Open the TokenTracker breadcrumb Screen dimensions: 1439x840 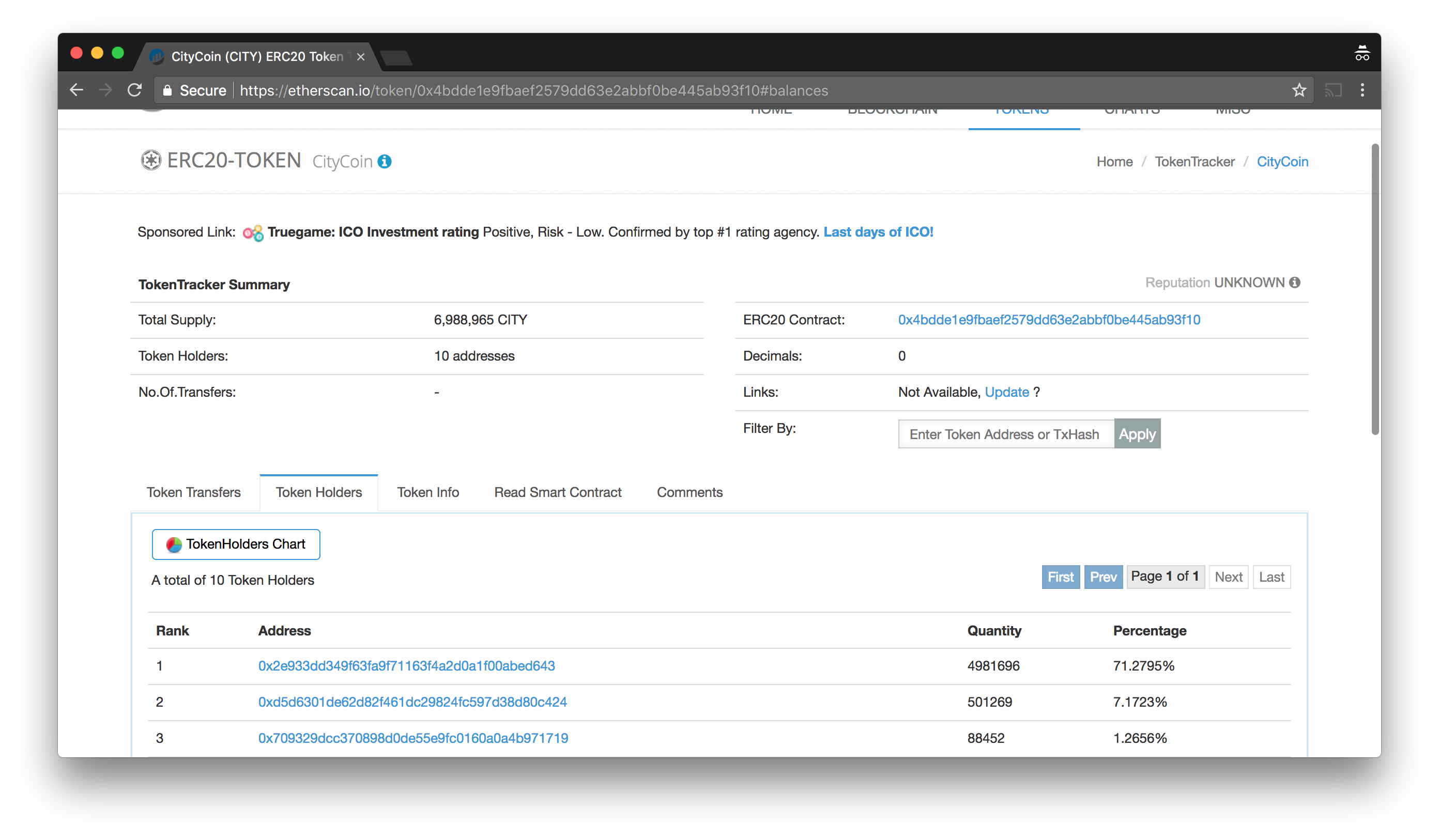1194,162
